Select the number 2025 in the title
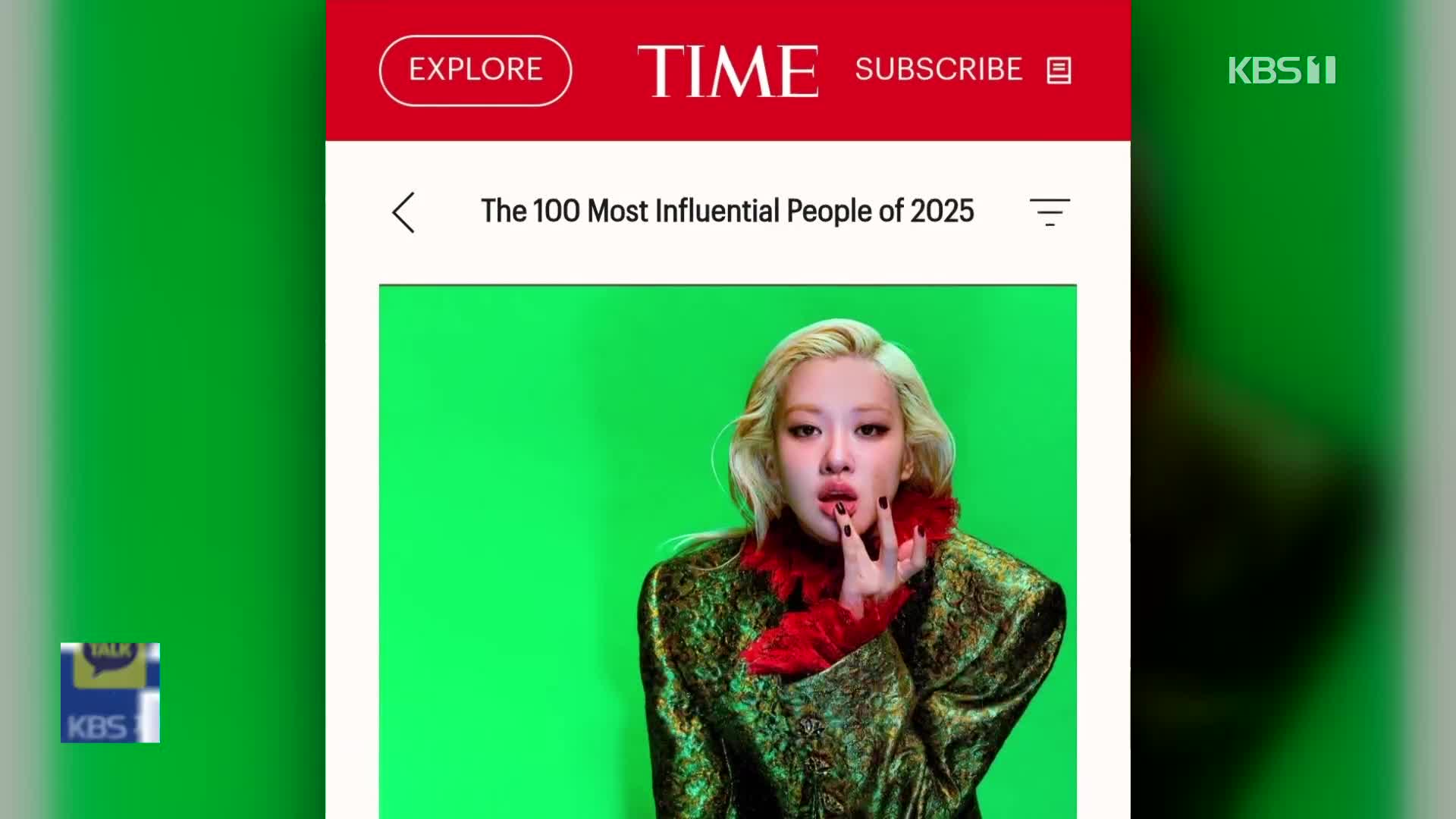The width and height of the screenshot is (1456, 819). tap(942, 211)
